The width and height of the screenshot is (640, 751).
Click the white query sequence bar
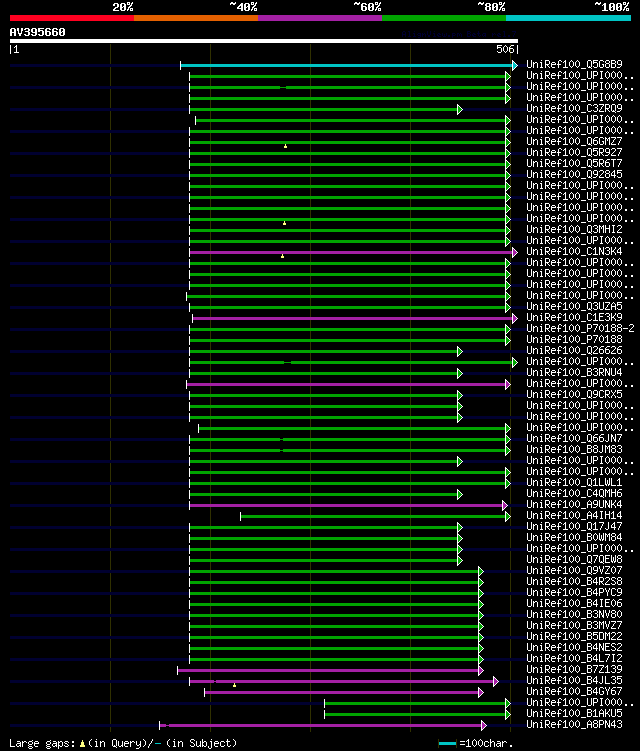[263, 41]
